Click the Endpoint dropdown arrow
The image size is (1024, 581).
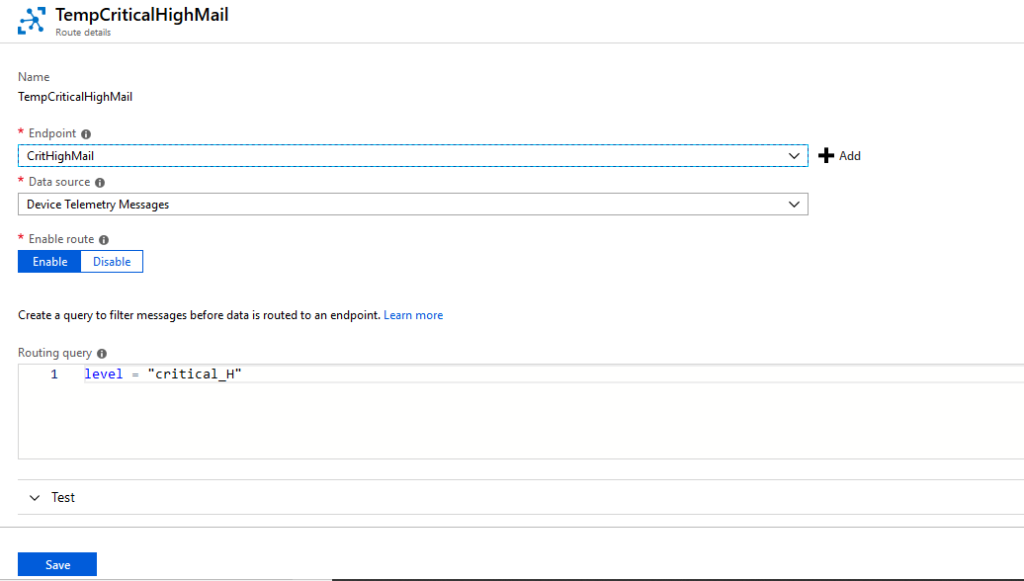click(x=793, y=156)
